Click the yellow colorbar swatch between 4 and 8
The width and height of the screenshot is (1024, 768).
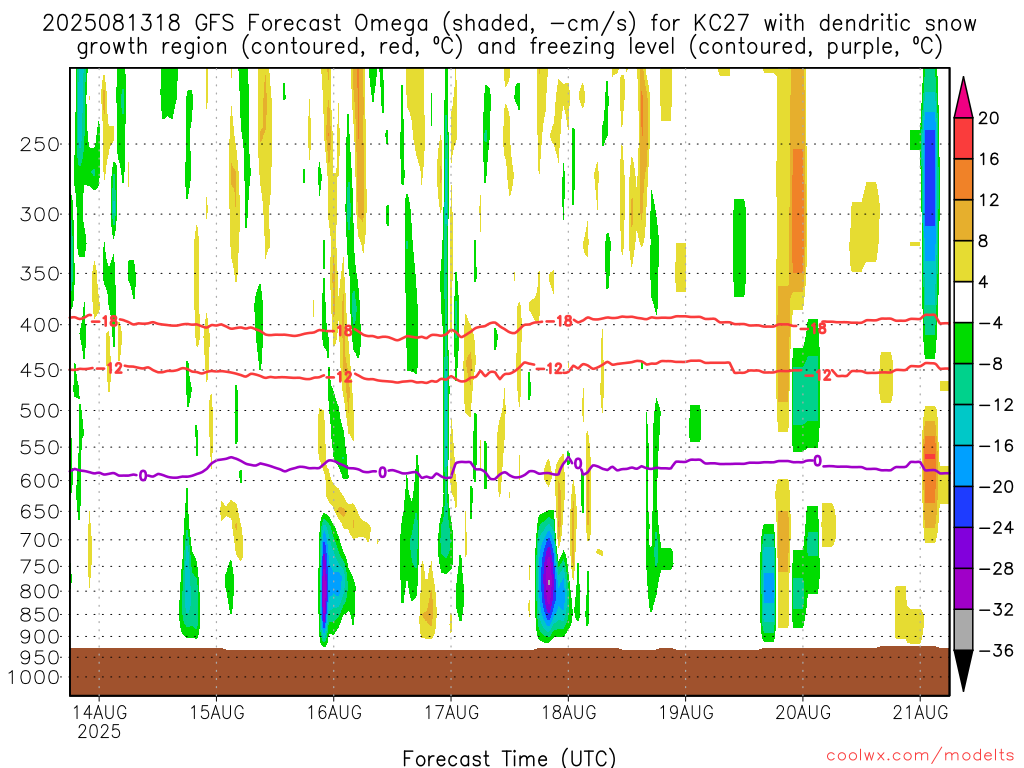click(x=963, y=261)
